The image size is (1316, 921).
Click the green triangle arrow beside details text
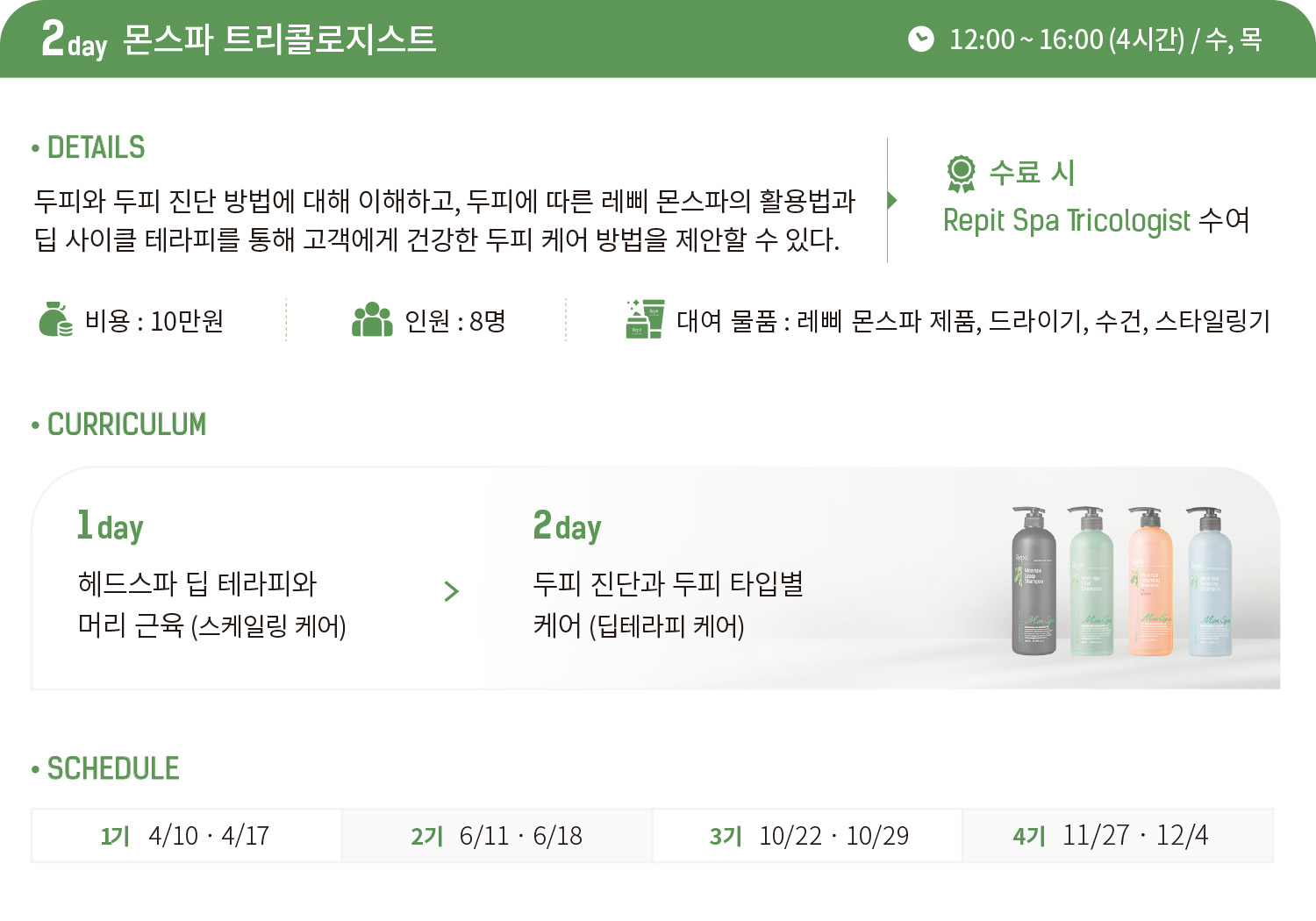892,200
